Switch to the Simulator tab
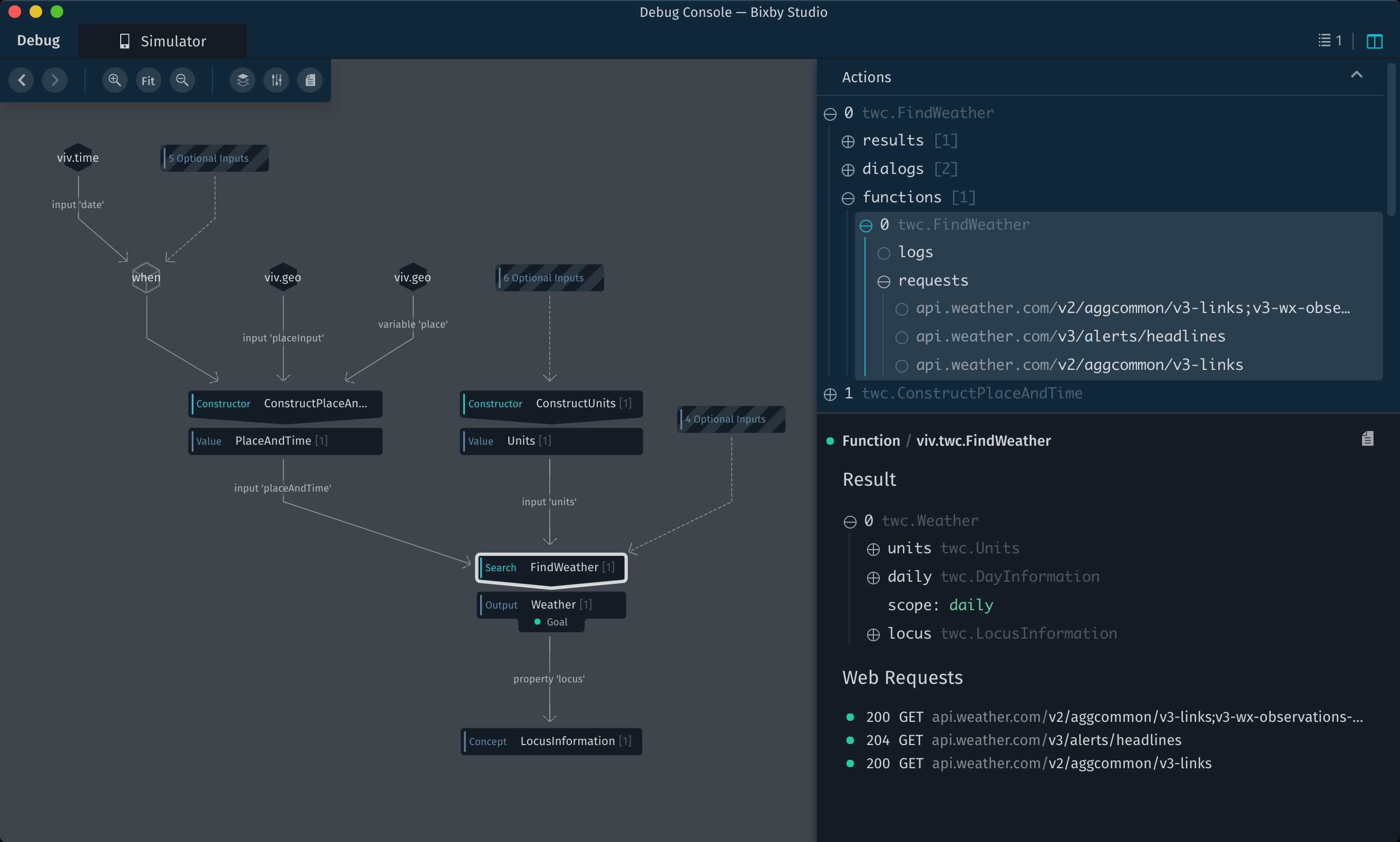 (160, 40)
